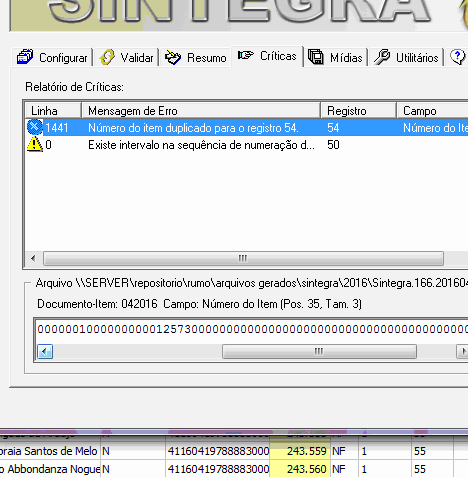This screenshot has width=468, height=478.
Task: Click the Mídias disk icon
Action: coord(316,57)
